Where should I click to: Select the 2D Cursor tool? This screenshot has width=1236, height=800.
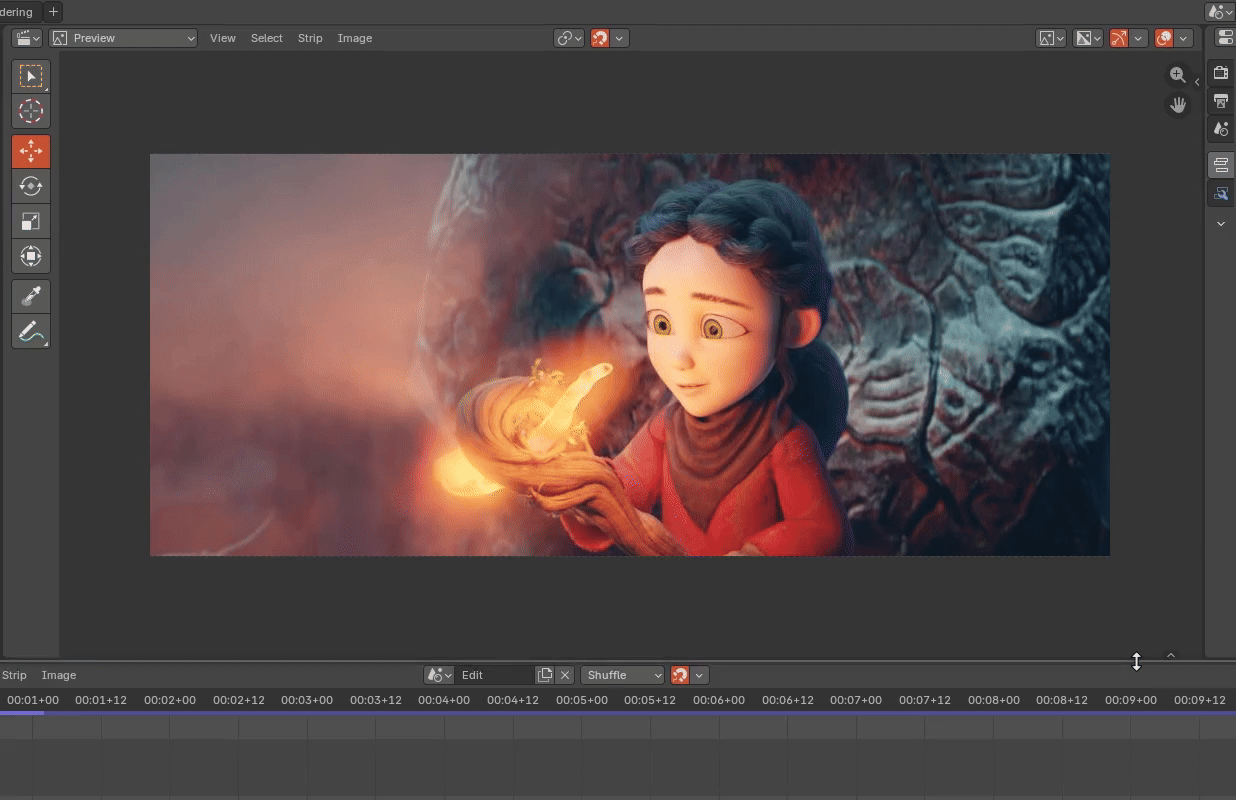tap(31, 111)
